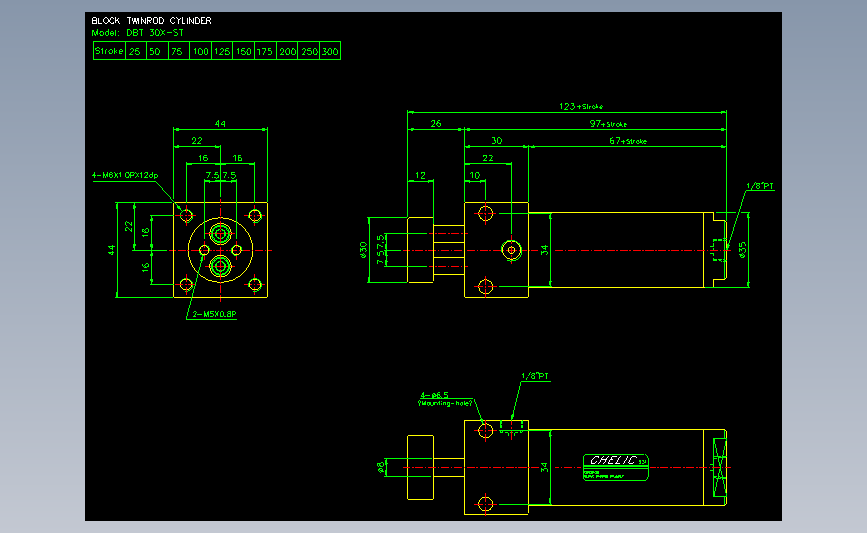Click the Stroke header cell in the table
Viewport: 867px width, 533px height.
pyautogui.click(x=109, y=51)
